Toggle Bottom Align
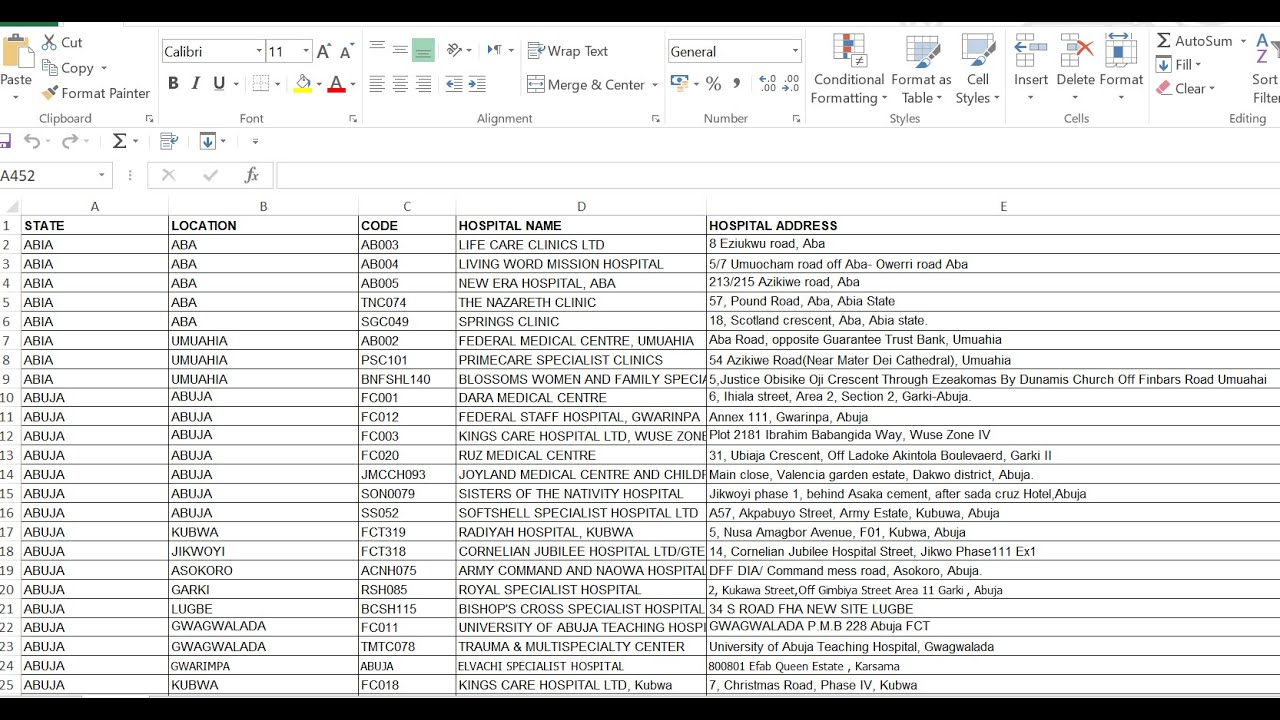Image resolution: width=1280 pixels, height=720 pixels. click(x=423, y=50)
